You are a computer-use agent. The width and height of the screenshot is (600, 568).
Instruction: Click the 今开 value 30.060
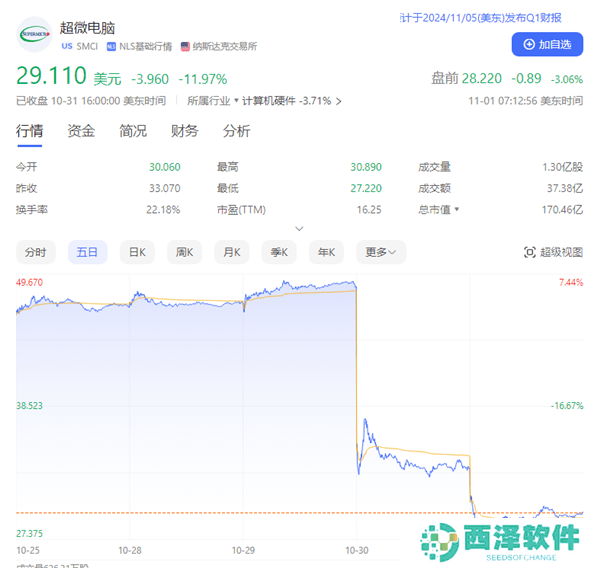click(165, 167)
